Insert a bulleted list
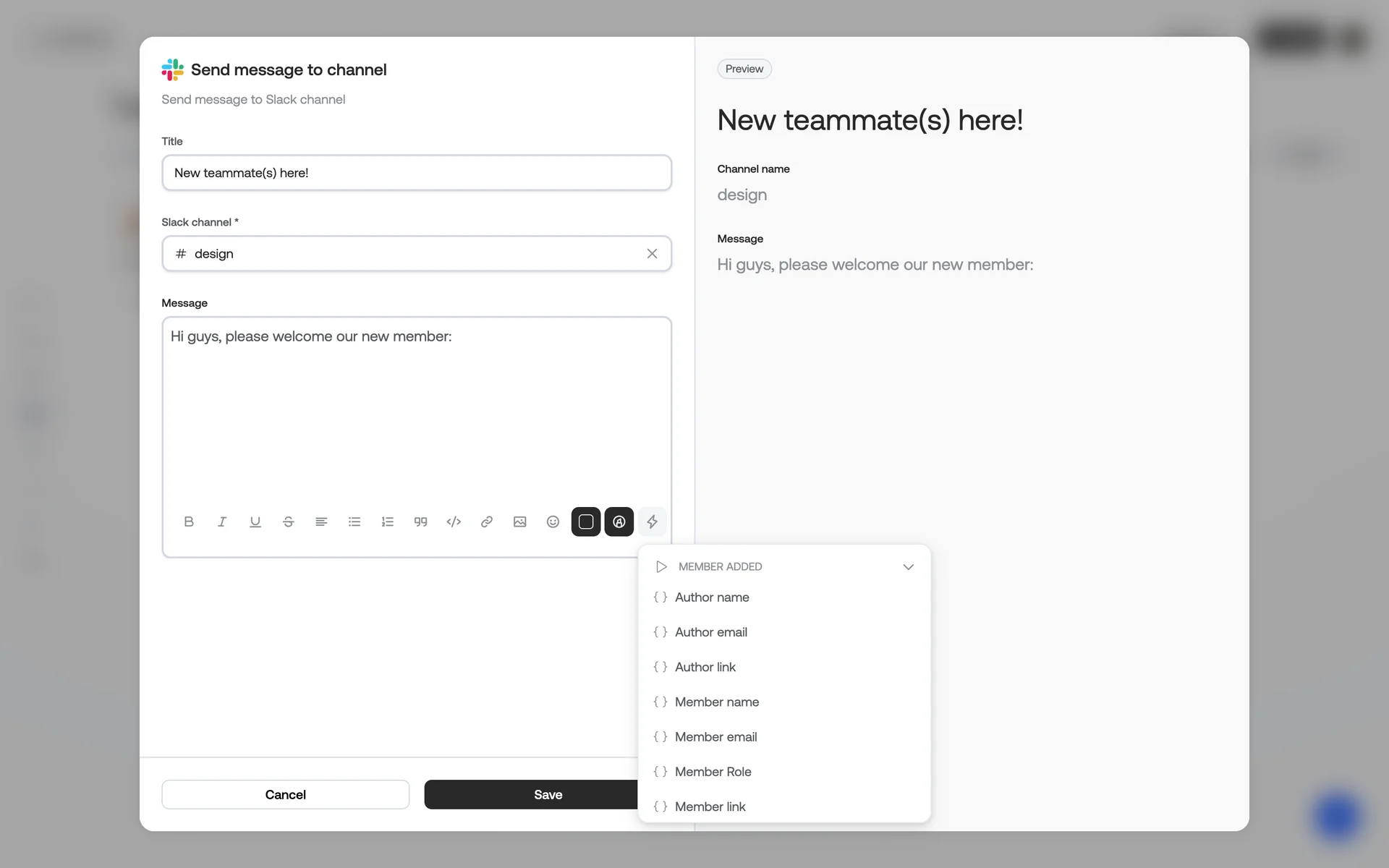1389x868 pixels. [x=354, y=522]
